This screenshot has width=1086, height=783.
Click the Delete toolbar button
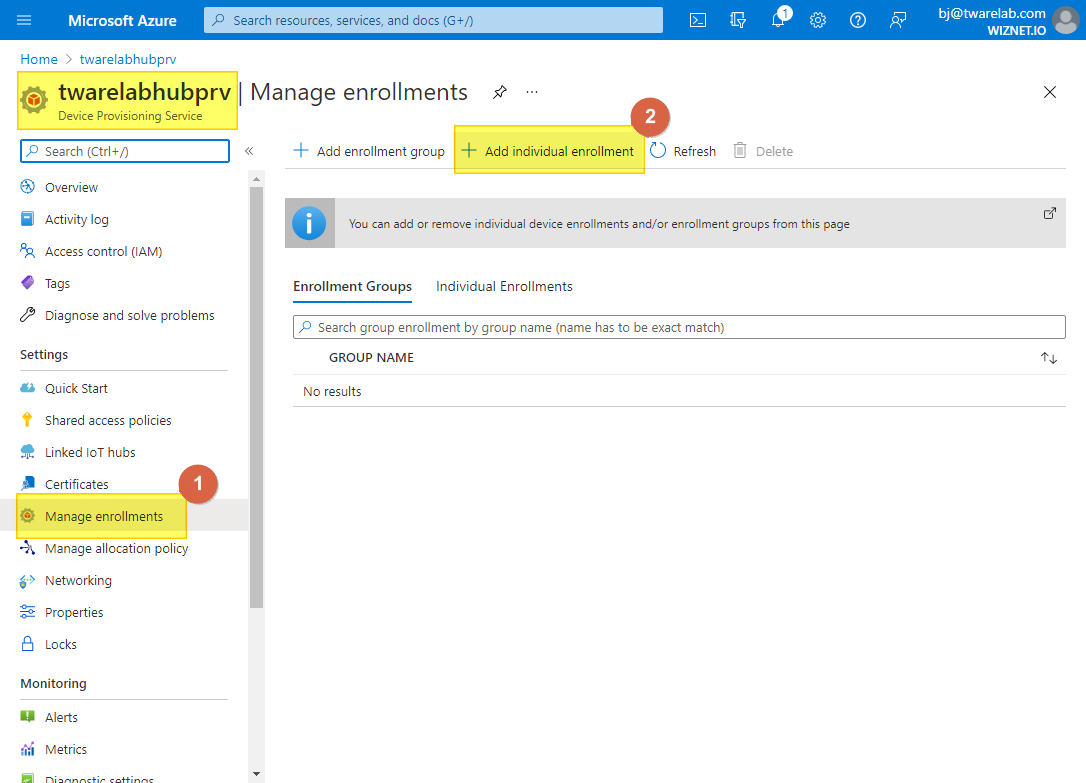[x=763, y=151]
